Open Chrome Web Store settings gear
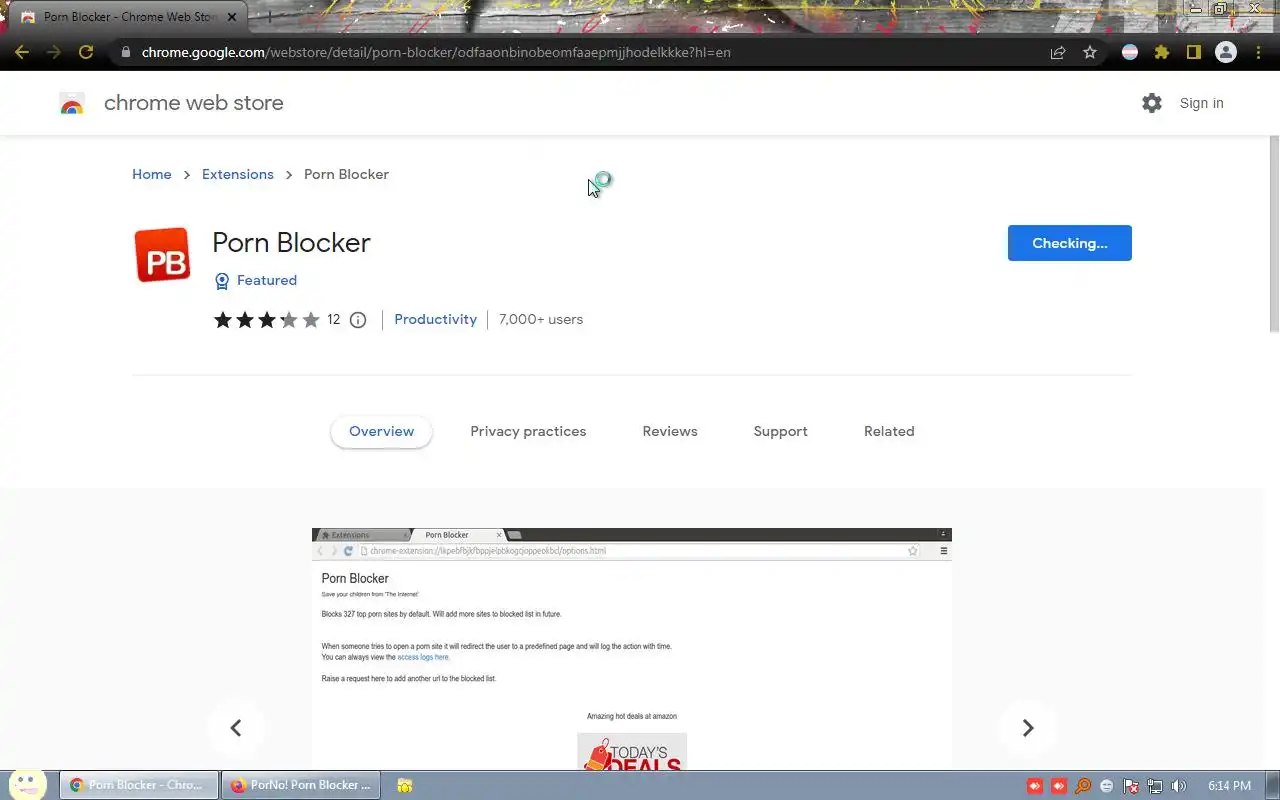1280x800 pixels. coord(1152,103)
